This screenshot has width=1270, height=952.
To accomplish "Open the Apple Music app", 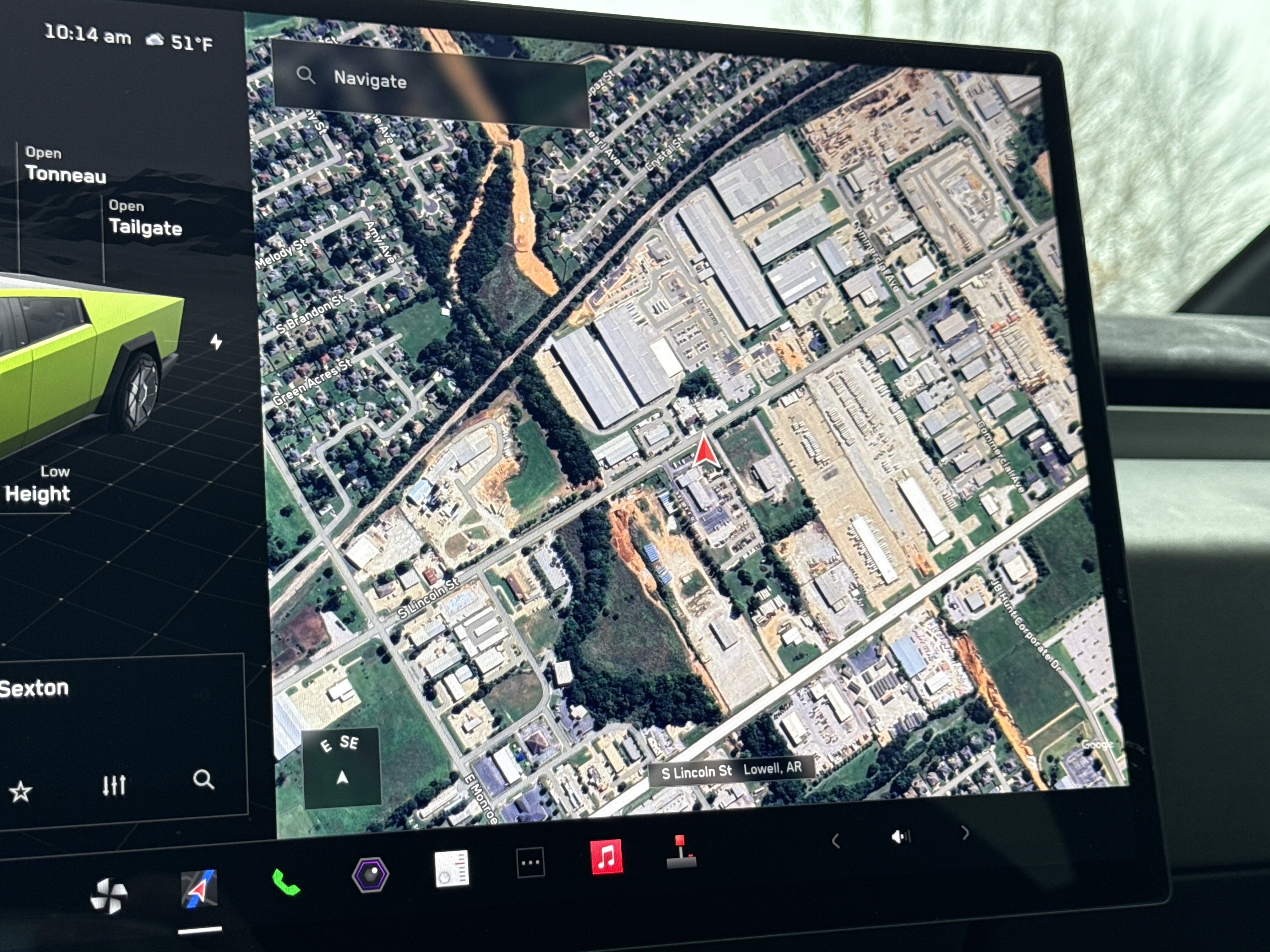I will [606, 857].
